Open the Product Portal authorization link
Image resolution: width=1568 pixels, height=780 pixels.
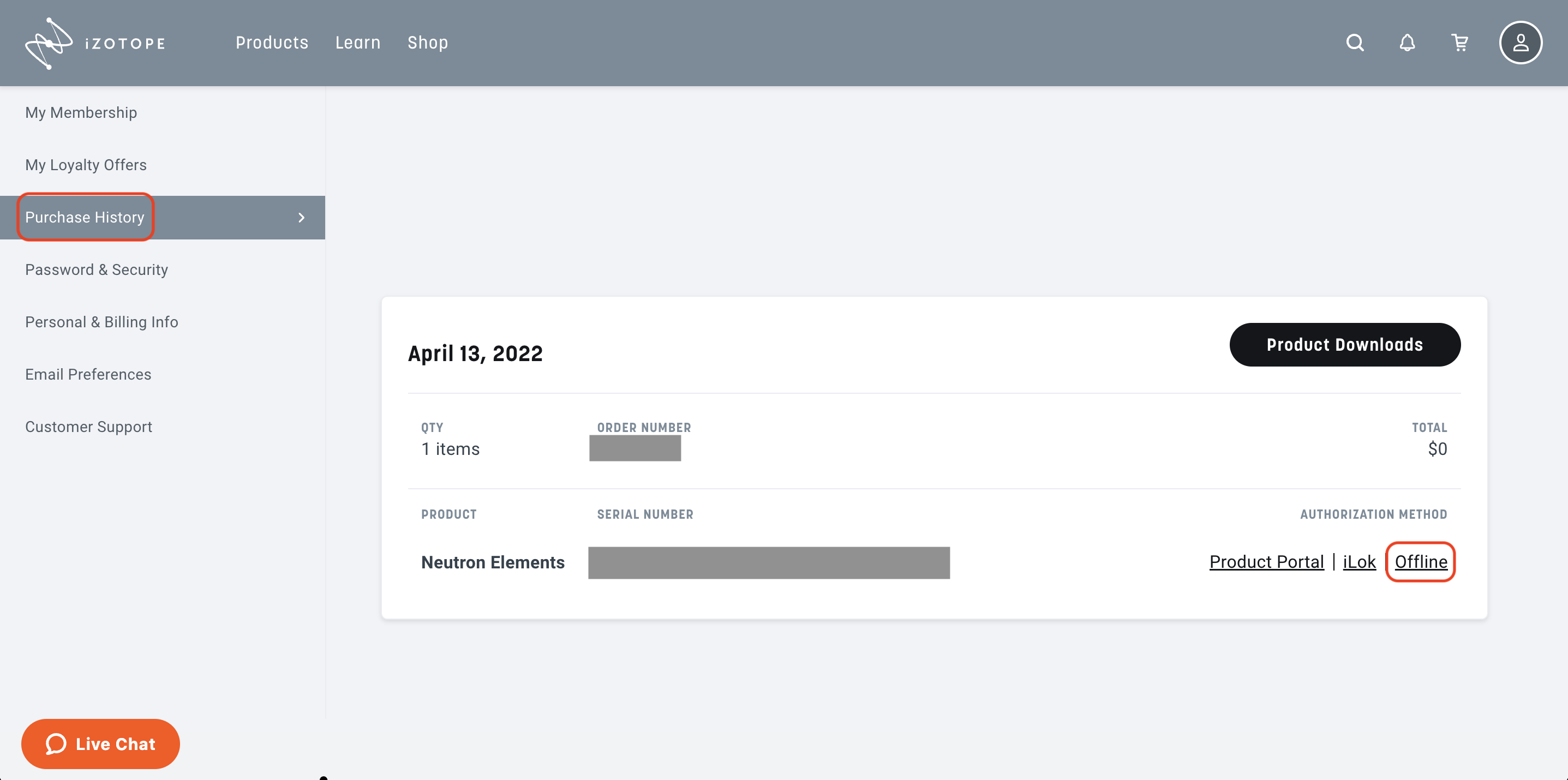pyautogui.click(x=1266, y=562)
